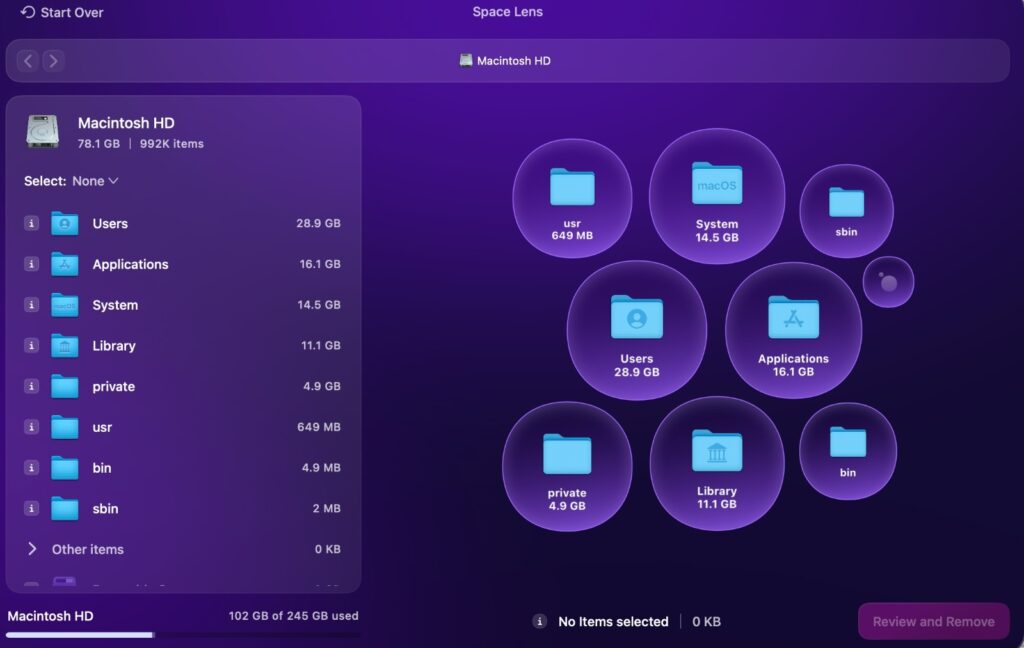Go back with the left arrow button

pyautogui.click(x=28, y=61)
